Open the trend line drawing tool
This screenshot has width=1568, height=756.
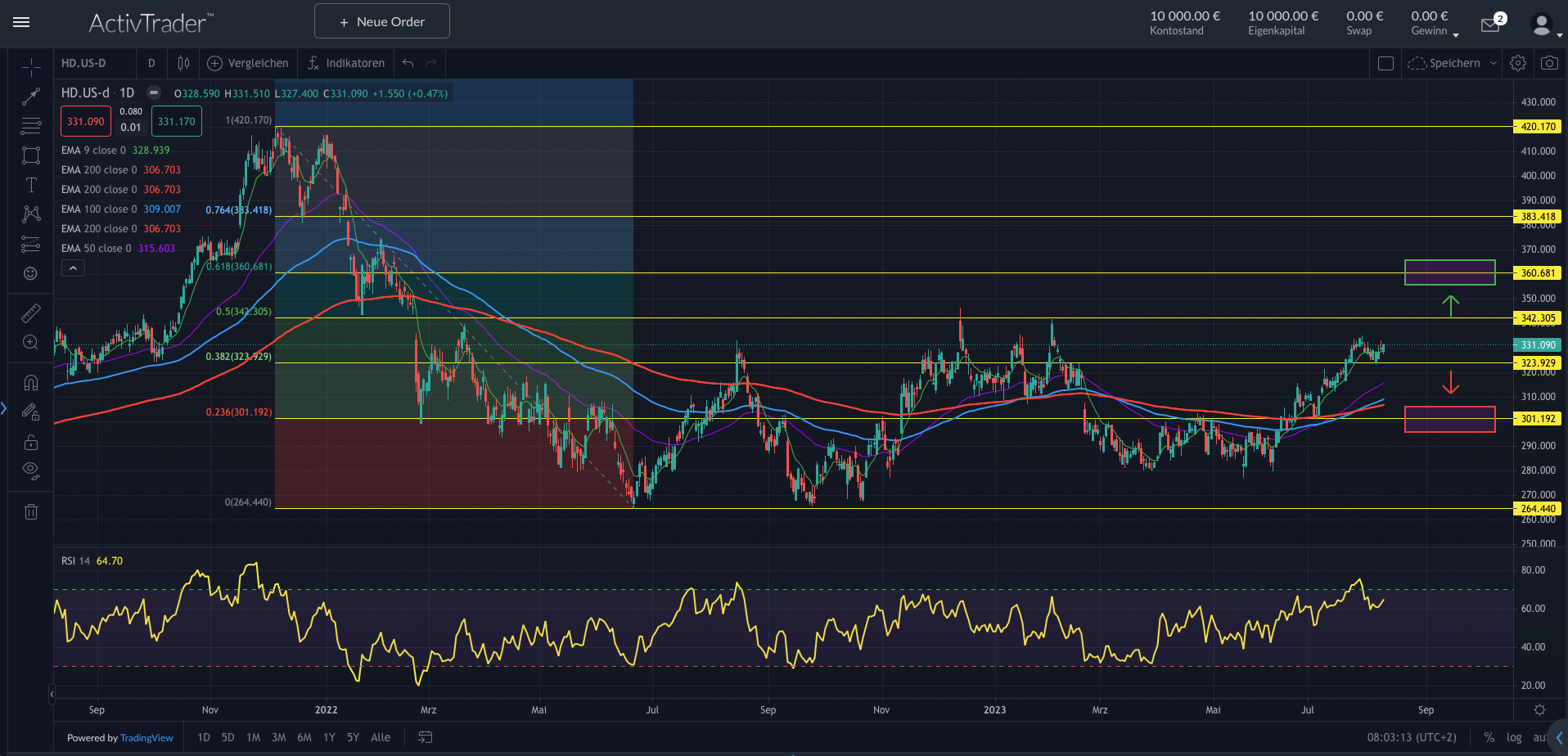click(x=30, y=96)
